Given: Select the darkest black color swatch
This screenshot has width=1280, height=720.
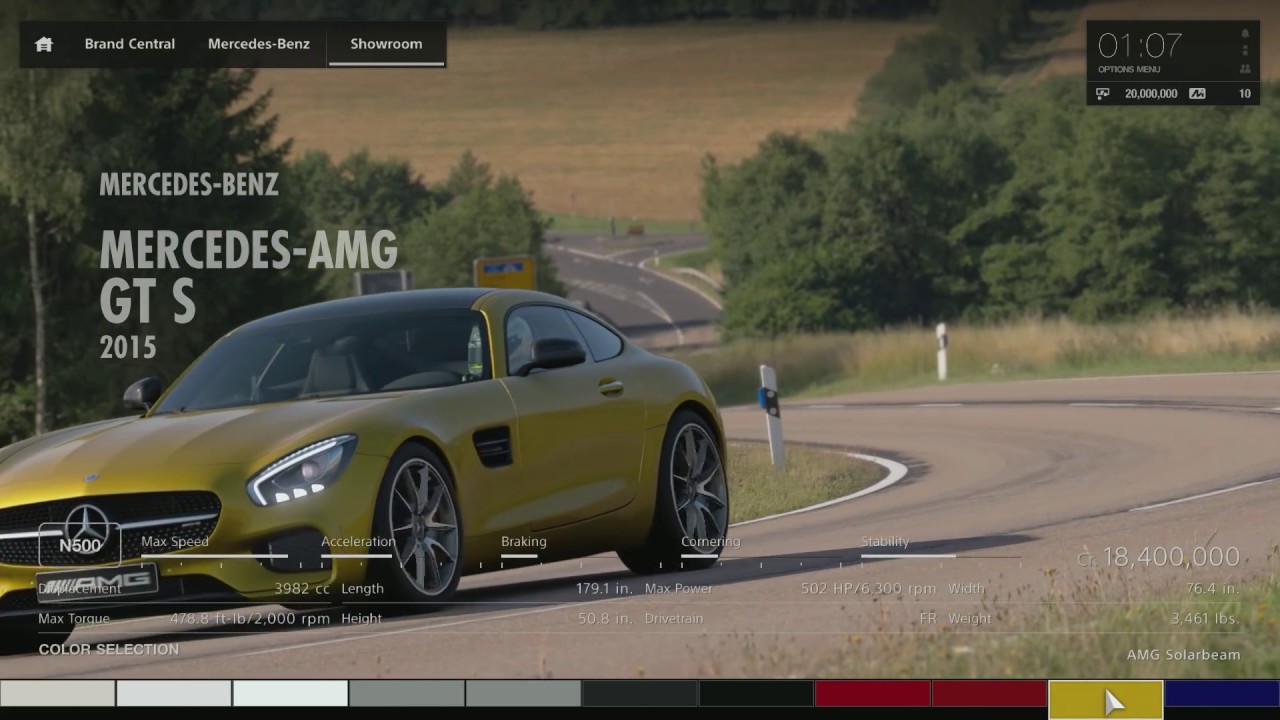Looking at the screenshot, I should (756, 693).
